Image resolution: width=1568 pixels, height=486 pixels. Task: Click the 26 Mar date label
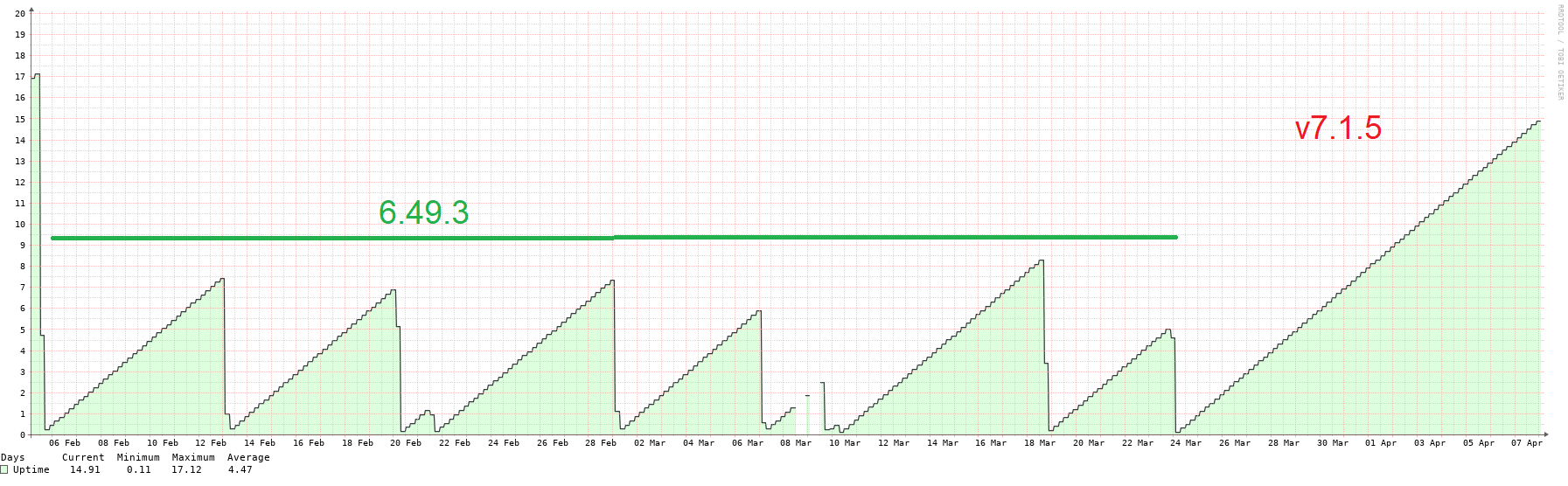[1235, 443]
